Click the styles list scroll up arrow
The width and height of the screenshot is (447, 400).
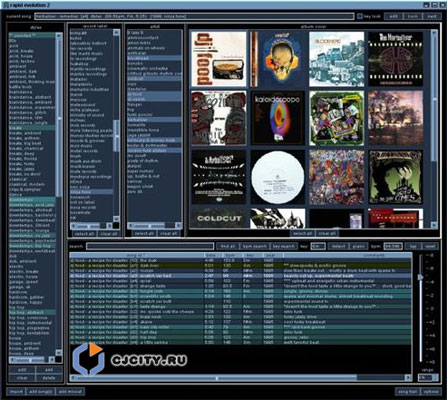click(59, 35)
